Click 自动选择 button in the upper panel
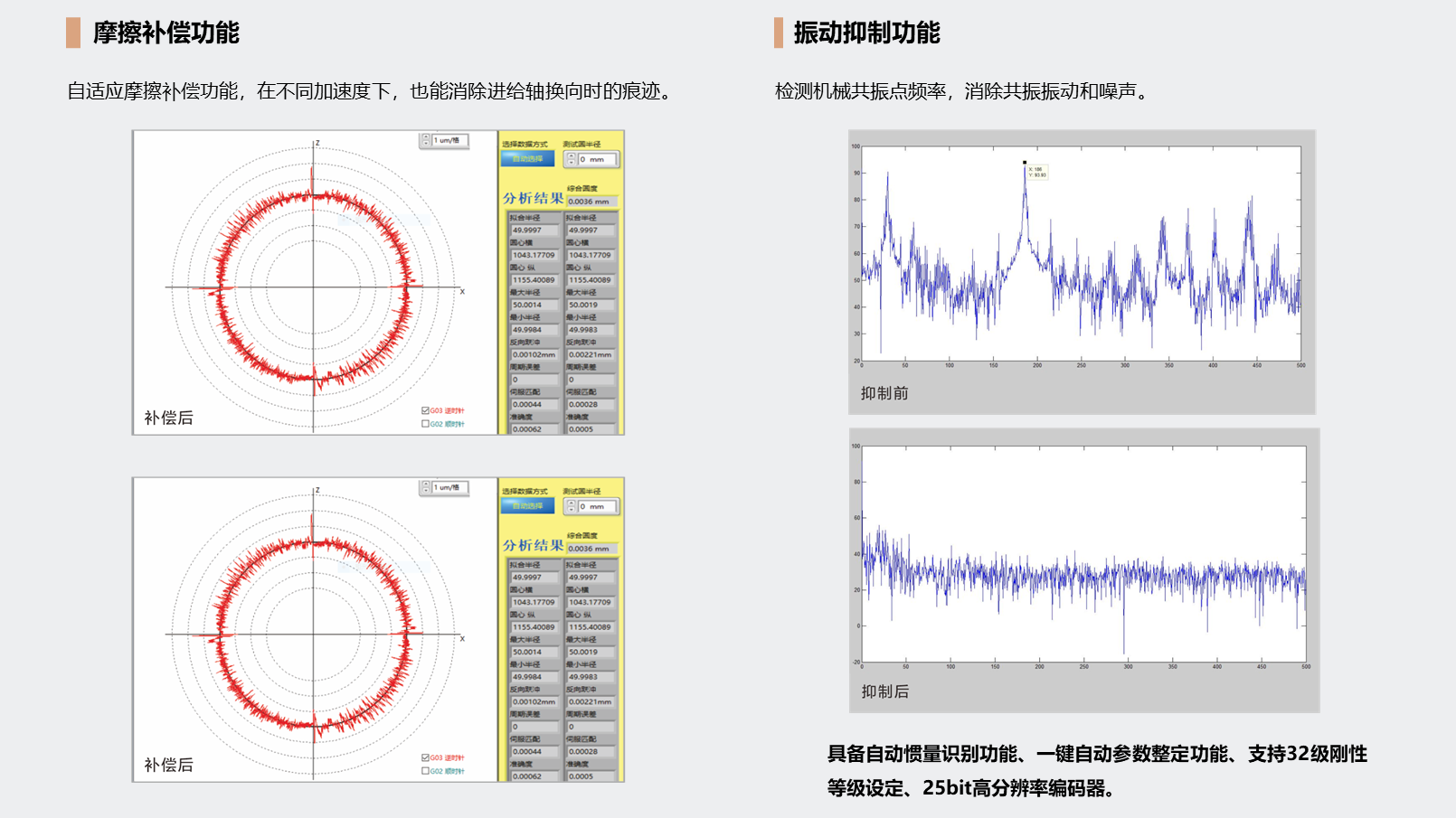This screenshot has height=818, width=1456. [527, 159]
